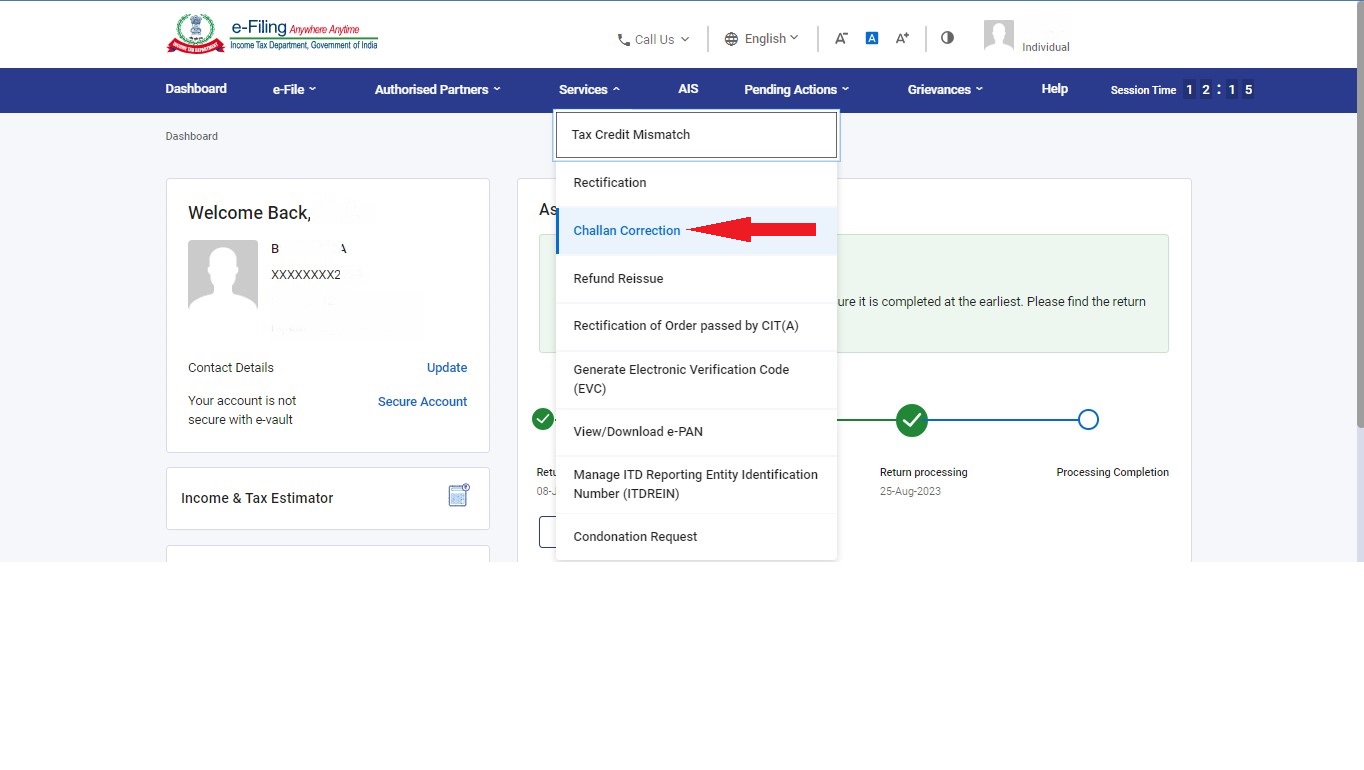Expand the English language selector

click(x=762, y=39)
